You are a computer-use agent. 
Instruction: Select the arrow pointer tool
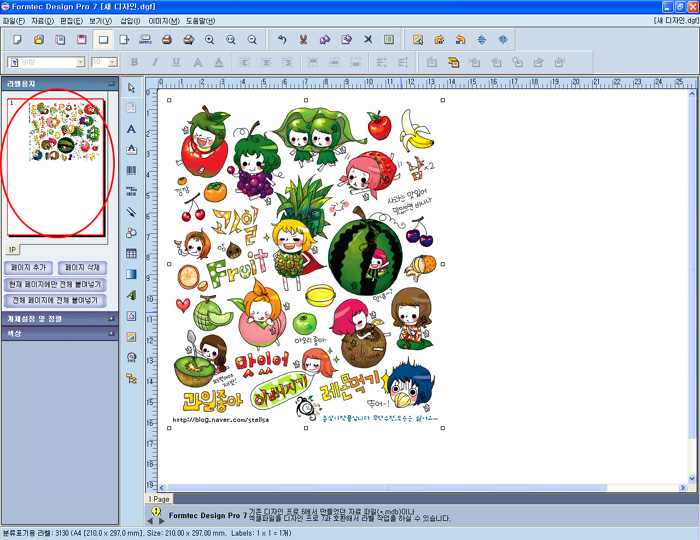coord(131,87)
